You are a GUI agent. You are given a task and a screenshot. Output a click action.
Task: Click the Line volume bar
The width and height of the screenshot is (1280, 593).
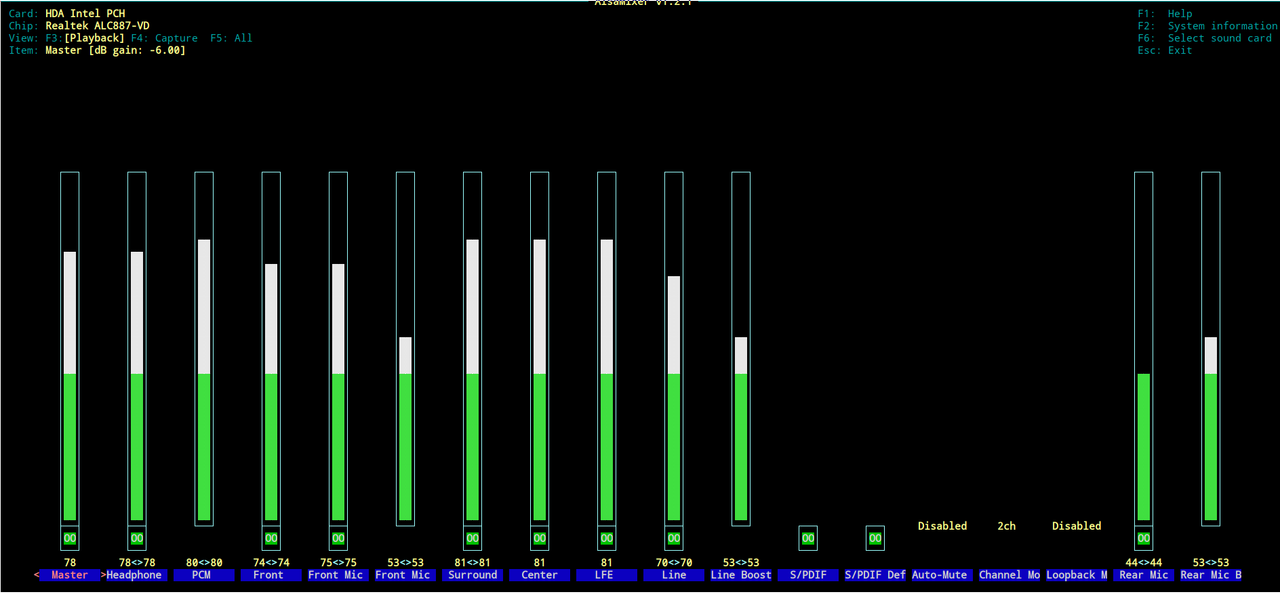tap(673, 348)
